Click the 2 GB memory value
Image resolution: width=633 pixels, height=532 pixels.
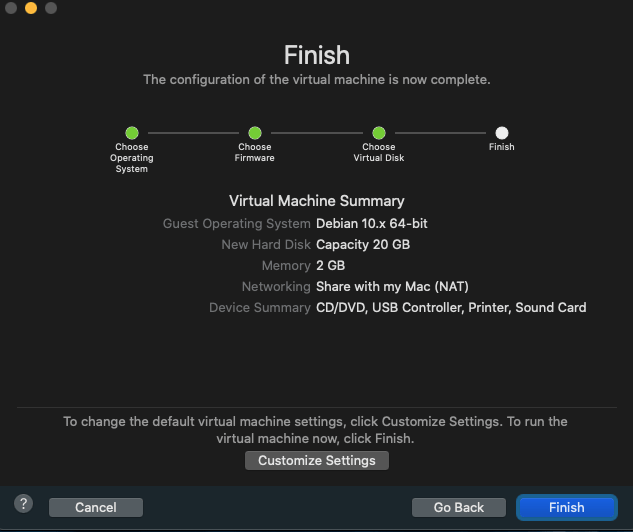click(331, 266)
